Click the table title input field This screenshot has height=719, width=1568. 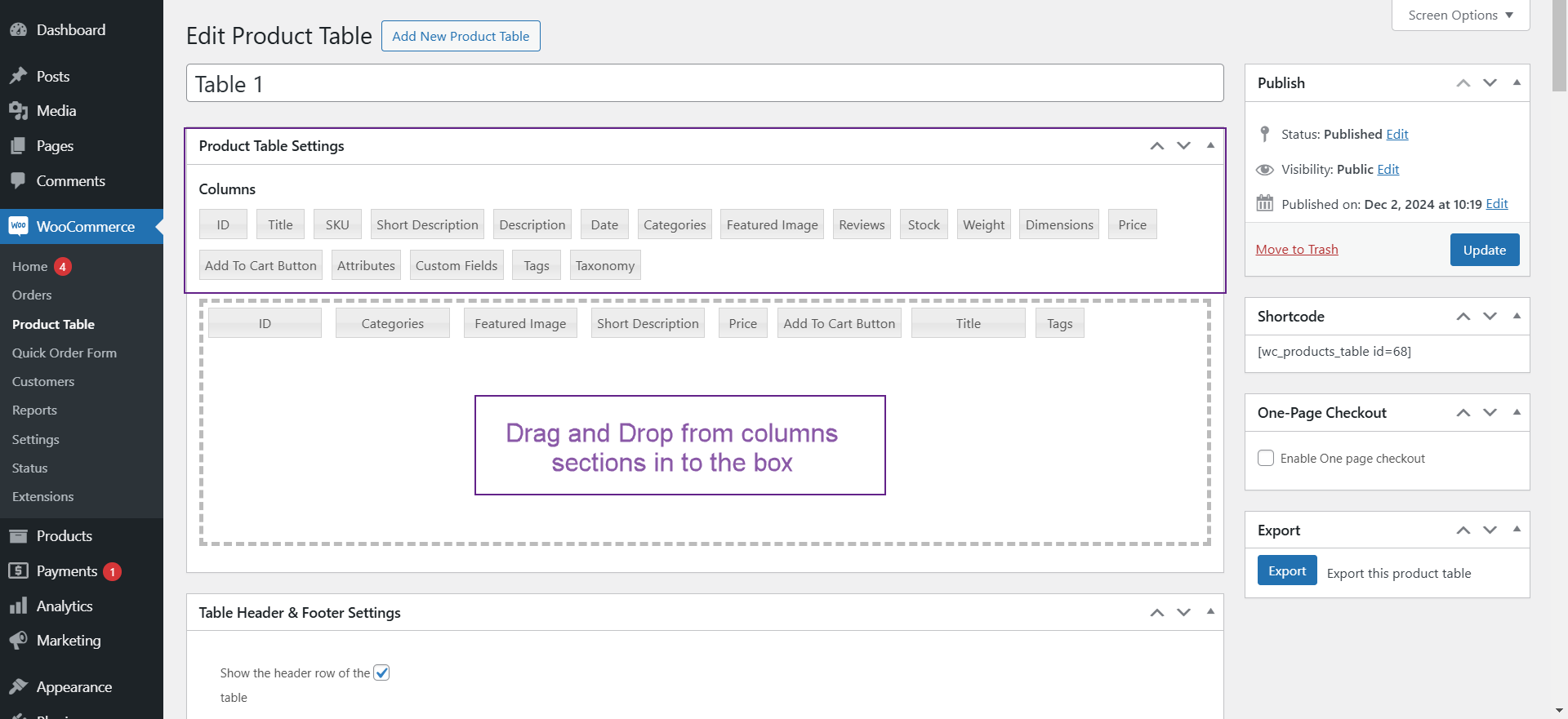click(704, 83)
